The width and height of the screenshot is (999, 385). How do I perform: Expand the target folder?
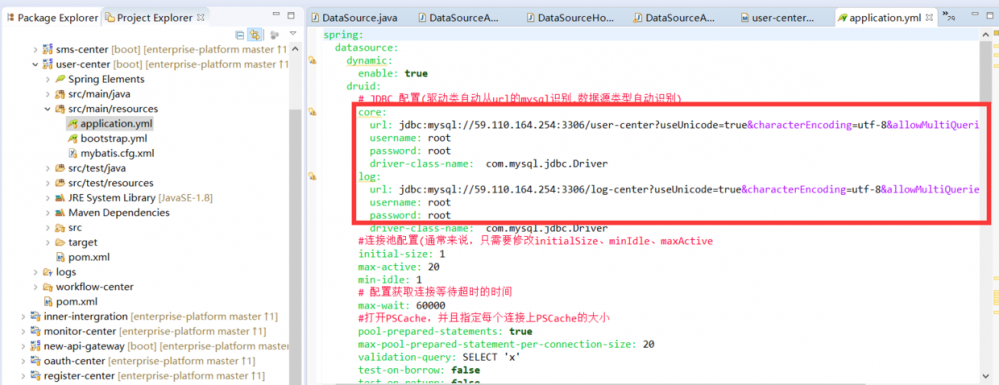pos(47,242)
